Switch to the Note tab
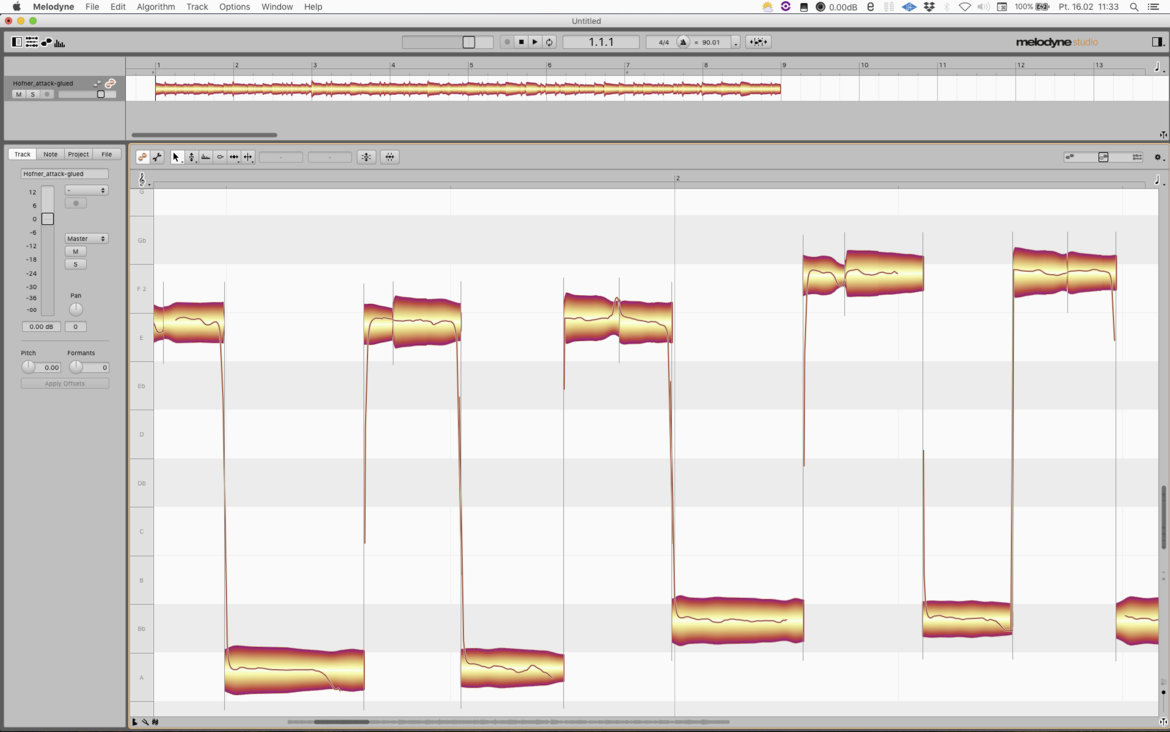The image size is (1170, 732). [x=50, y=154]
